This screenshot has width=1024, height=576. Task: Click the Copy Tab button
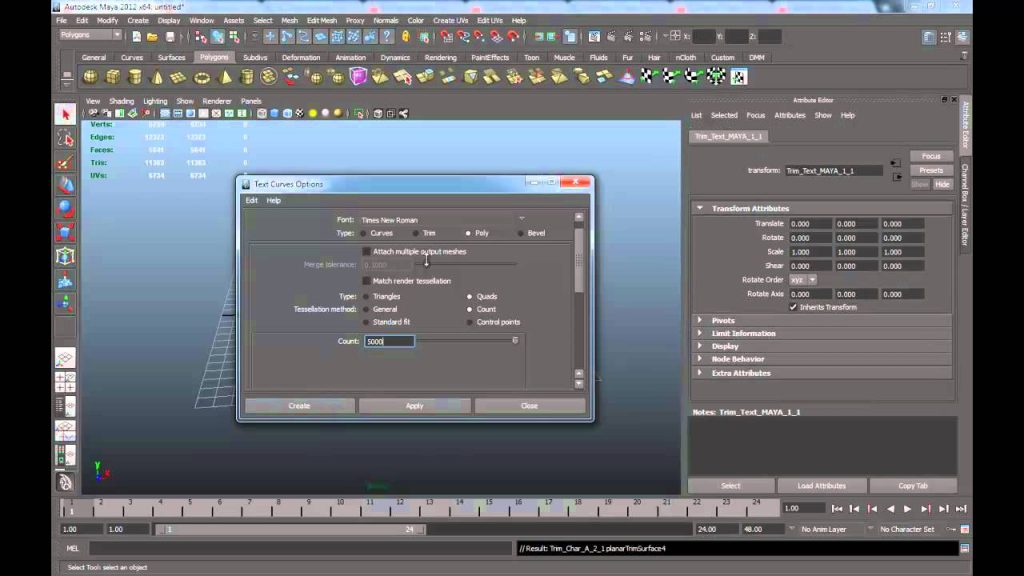click(x=913, y=486)
